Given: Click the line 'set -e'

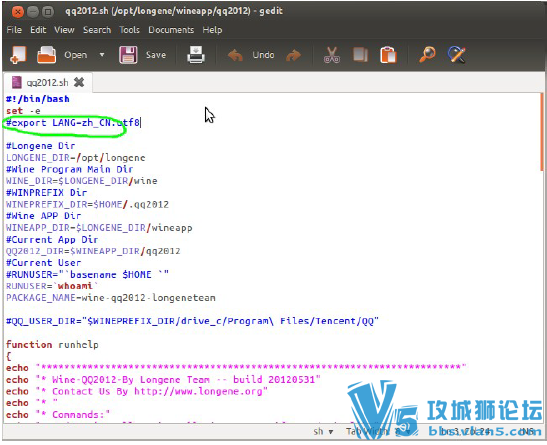Looking at the screenshot, I should click(x=23, y=111).
